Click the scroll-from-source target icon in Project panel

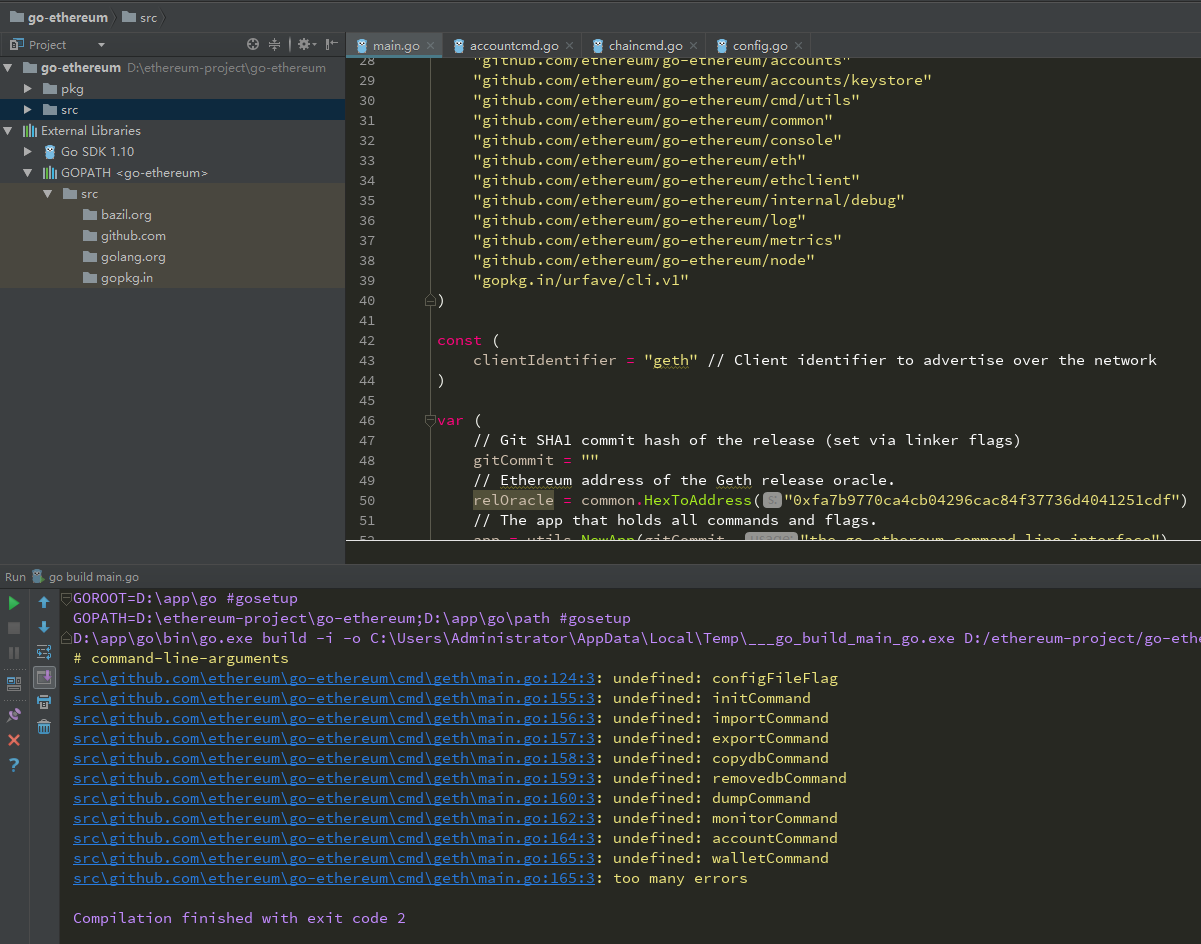tap(253, 45)
